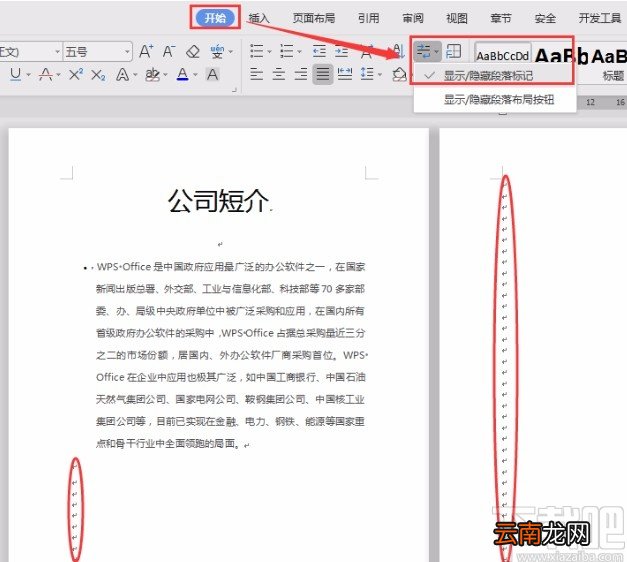Open the font name dropdown arrow
Screen dimensions: 627x562
(57, 52)
